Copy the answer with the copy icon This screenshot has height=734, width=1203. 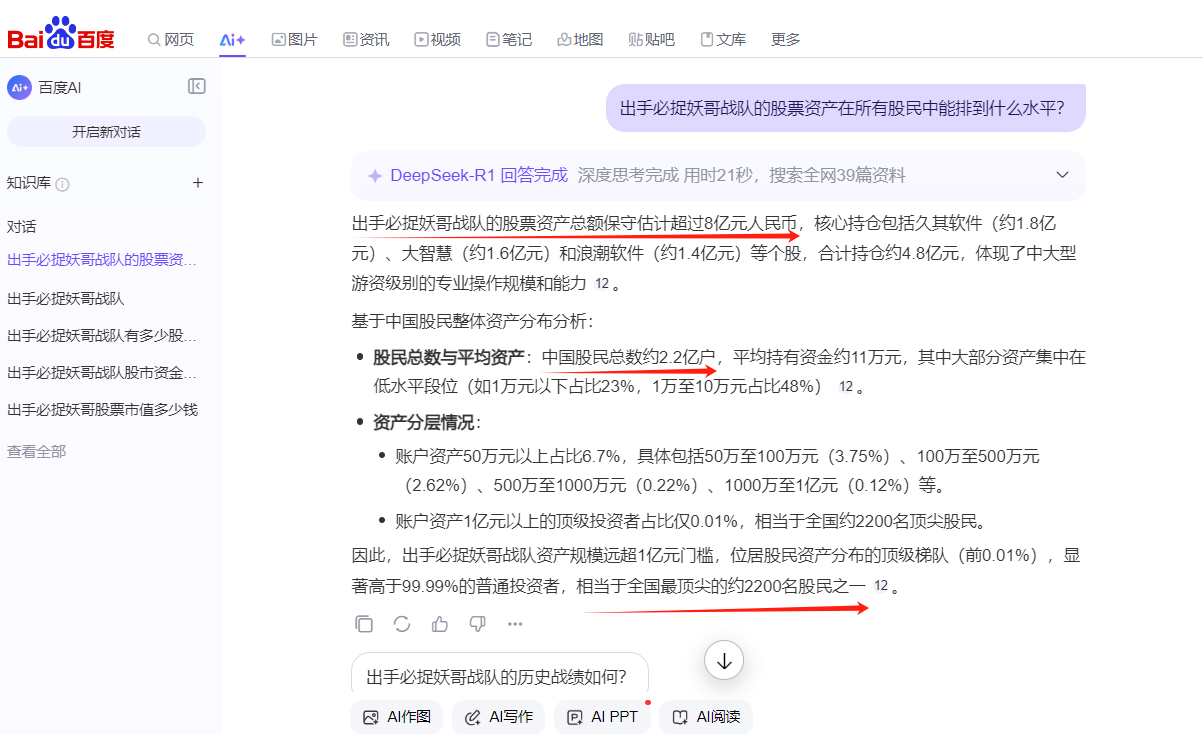coord(364,624)
